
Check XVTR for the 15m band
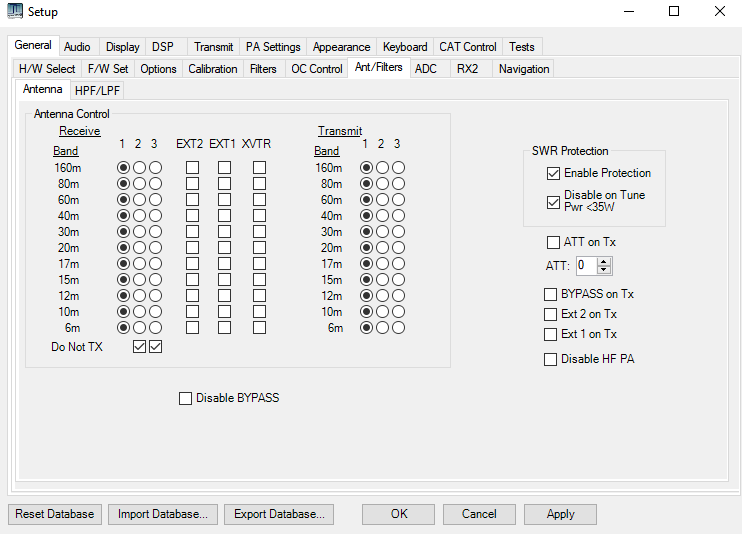(259, 280)
